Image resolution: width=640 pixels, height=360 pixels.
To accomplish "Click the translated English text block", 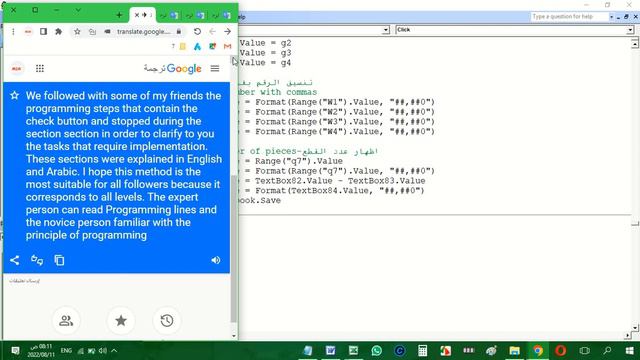I will pyautogui.click(x=123, y=165).
